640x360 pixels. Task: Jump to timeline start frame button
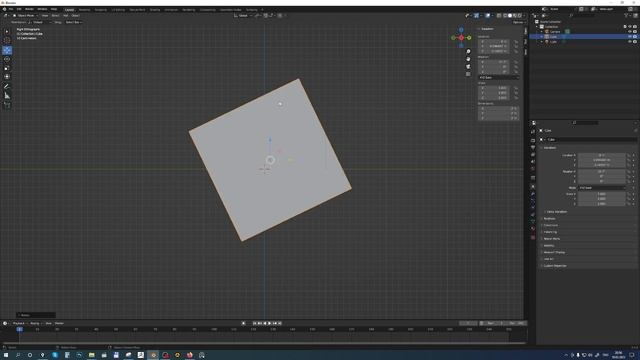pyautogui.click(x=254, y=323)
